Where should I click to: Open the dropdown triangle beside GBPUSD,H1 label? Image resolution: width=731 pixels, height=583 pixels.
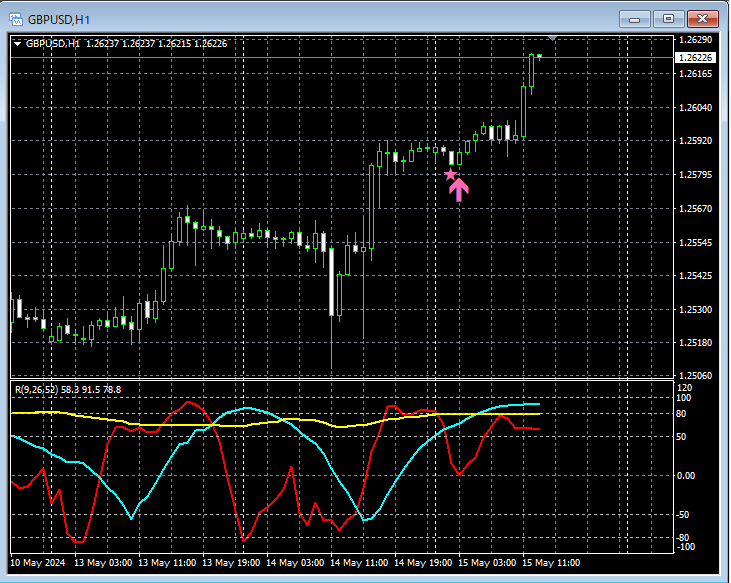(x=18, y=44)
